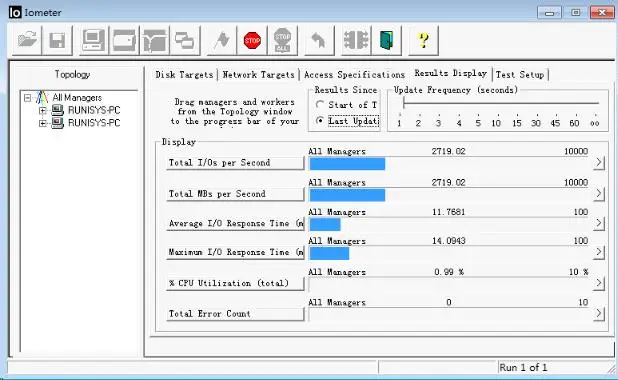Click Run 1 of 1 status text
Viewport: 618px width, 380px height.
(523, 368)
